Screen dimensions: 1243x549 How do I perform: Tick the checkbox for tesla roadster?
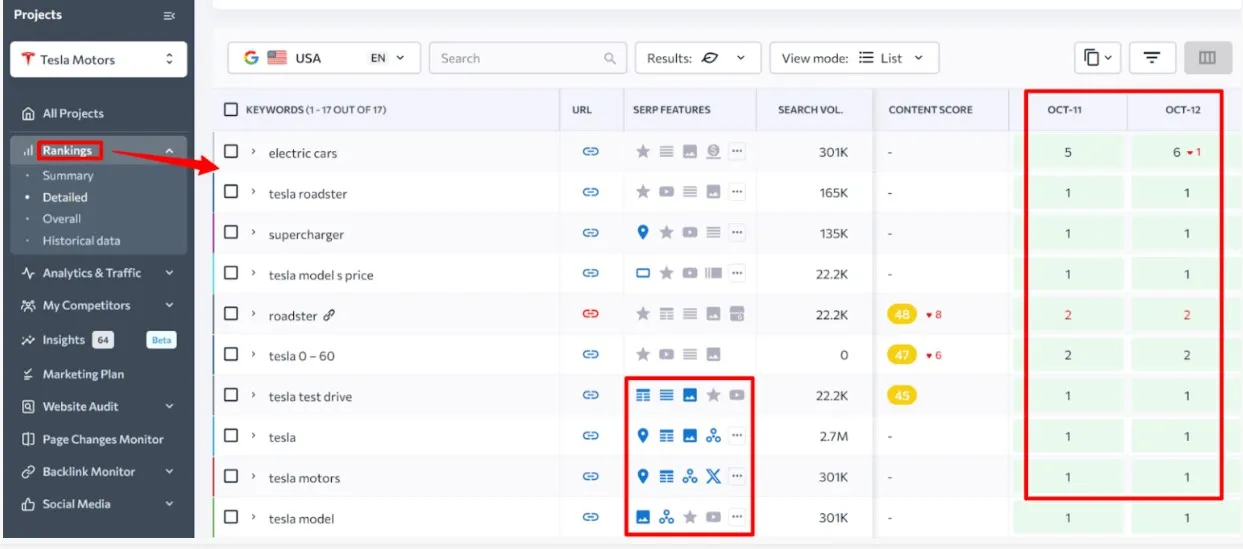point(231,192)
